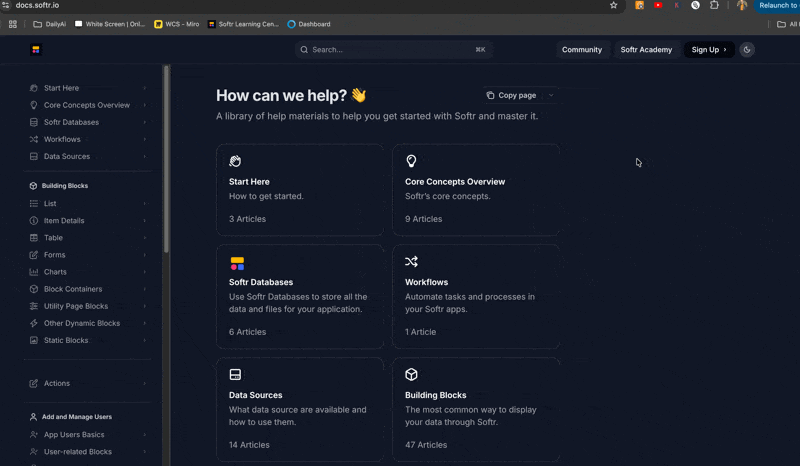The image size is (800, 466).
Task: Toggle dark mode moon icon
Action: pos(747,49)
